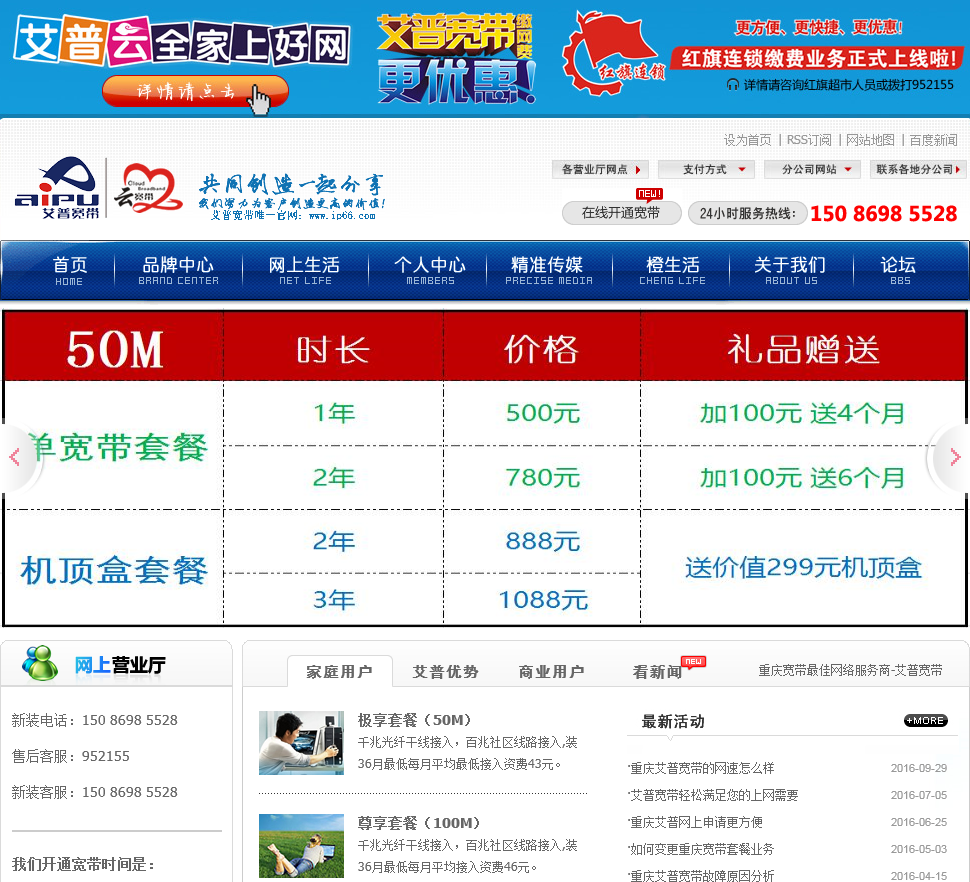970x882 pixels.
Task: Open 极享套餐 (50M) thumbnail image
Action: point(301,743)
